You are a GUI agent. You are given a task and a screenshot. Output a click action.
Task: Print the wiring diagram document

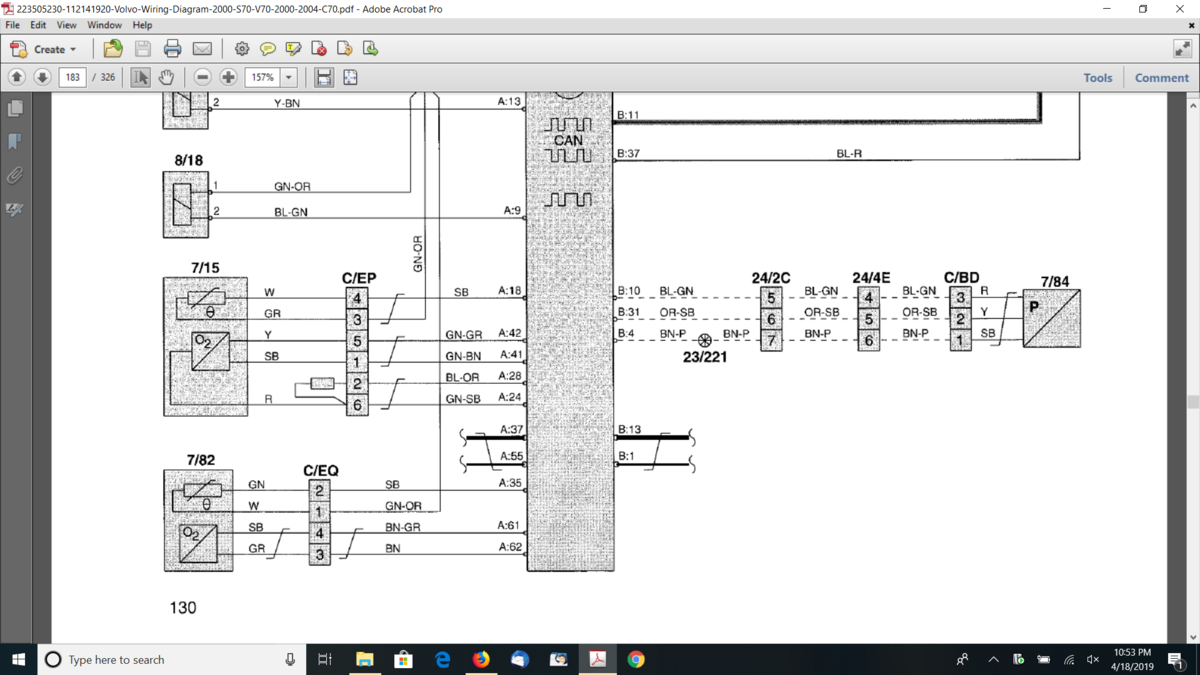pos(172,48)
